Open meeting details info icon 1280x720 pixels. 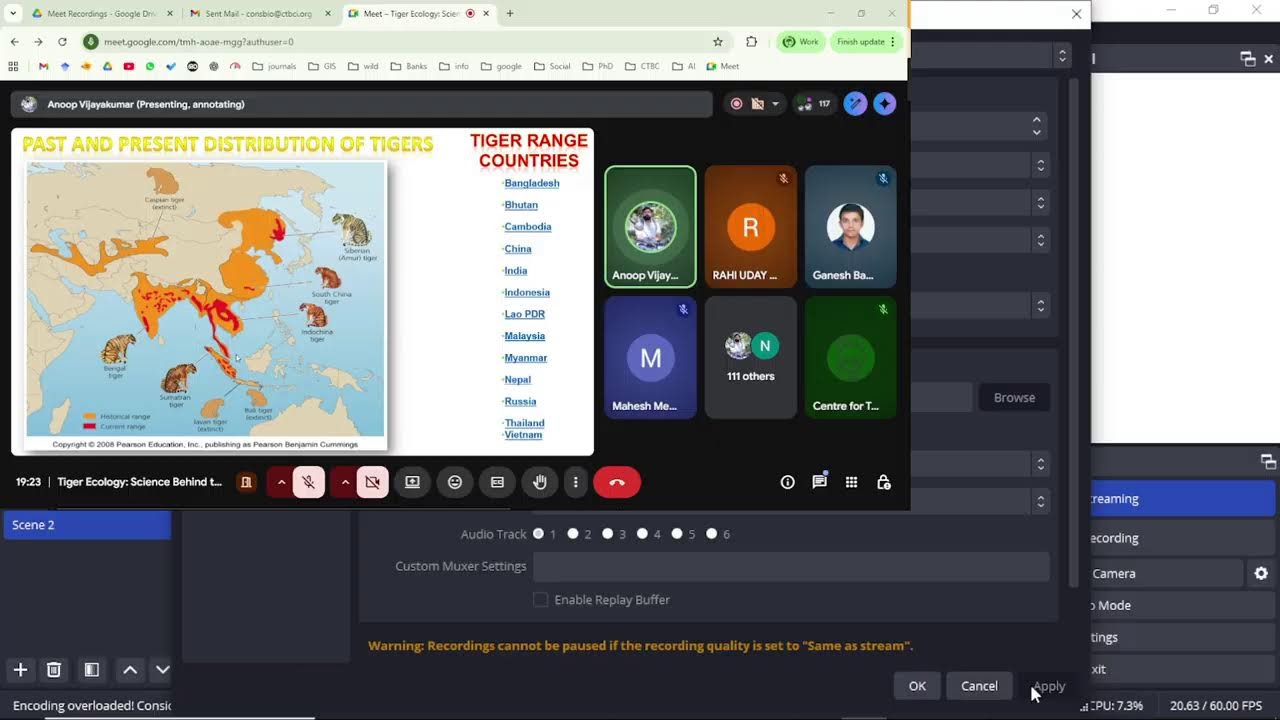pos(788,482)
